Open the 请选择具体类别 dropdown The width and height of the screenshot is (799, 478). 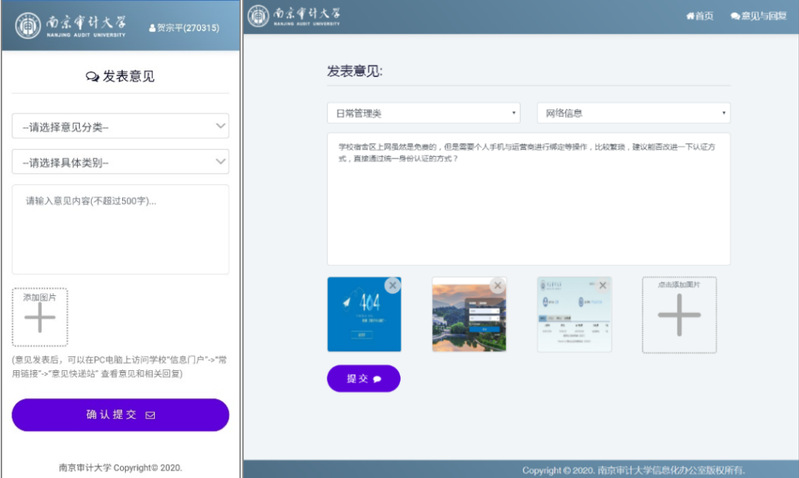tap(120, 162)
